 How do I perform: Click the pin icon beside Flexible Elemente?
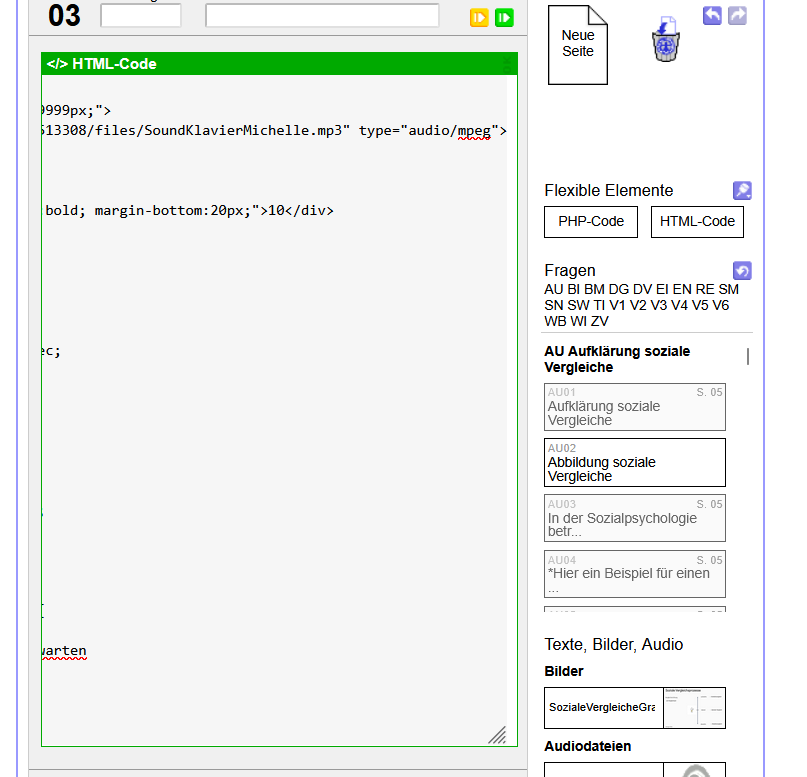coord(742,190)
